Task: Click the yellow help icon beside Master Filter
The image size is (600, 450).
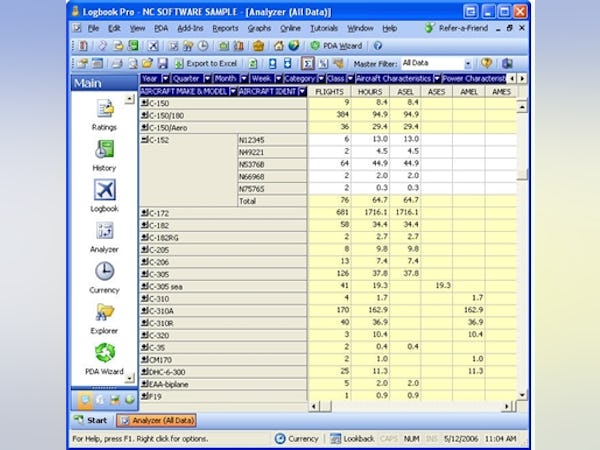Action: click(486, 64)
